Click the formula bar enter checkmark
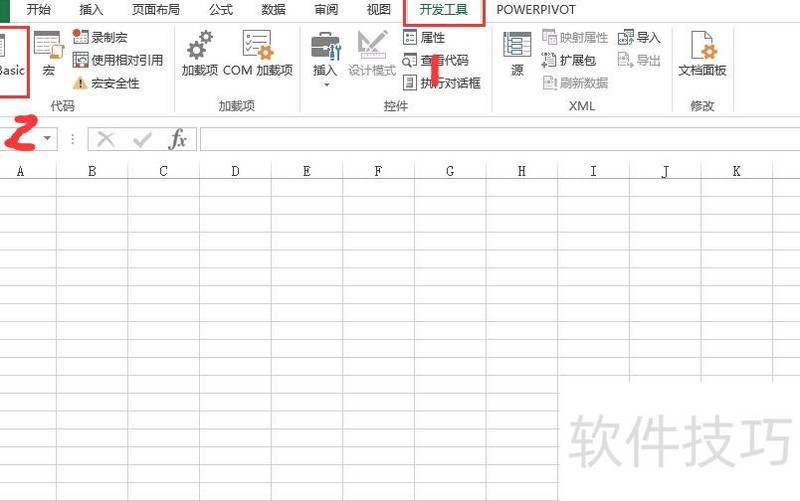The height and width of the screenshot is (501, 800). coord(142,139)
